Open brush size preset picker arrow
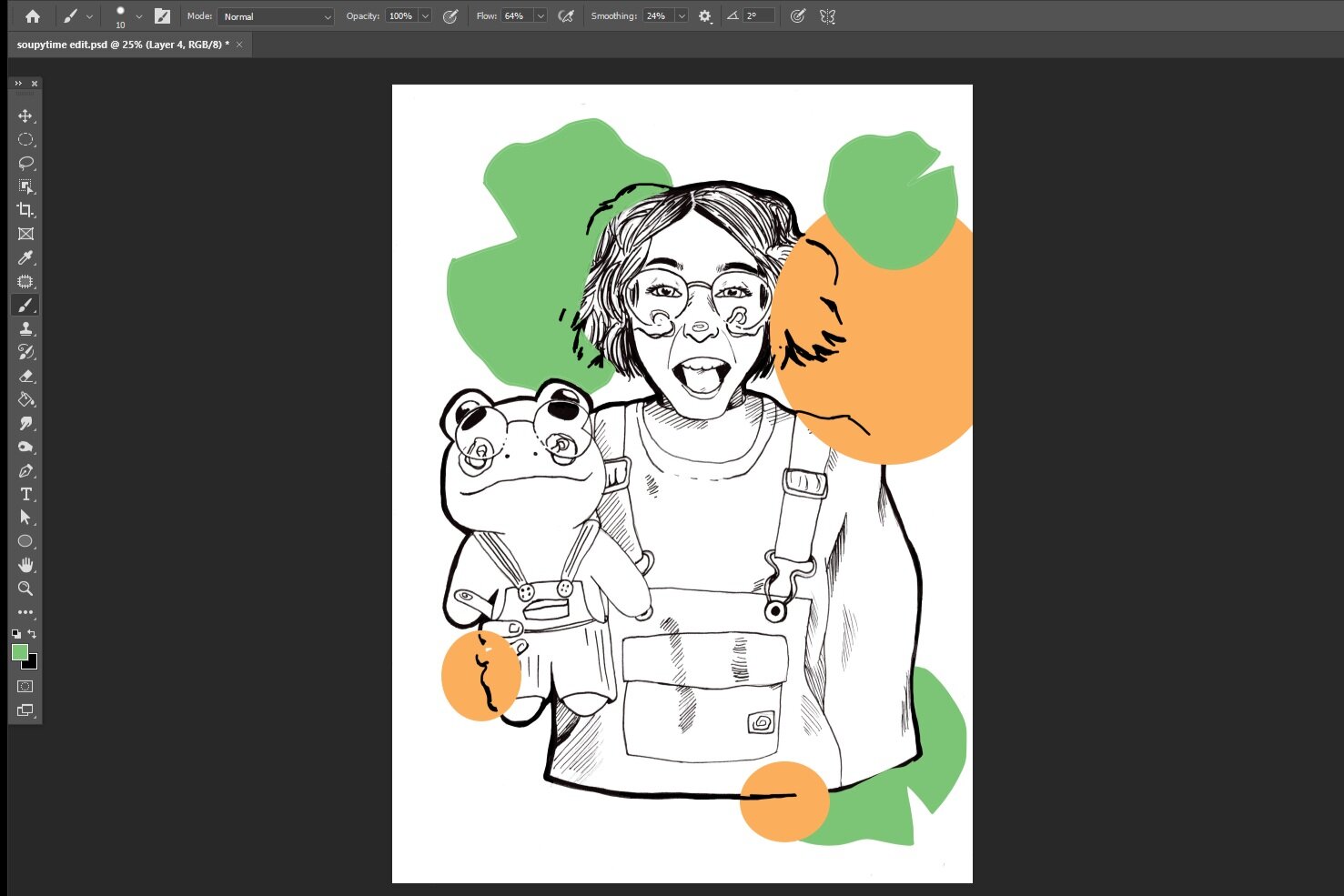The image size is (1344, 896). click(x=138, y=16)
